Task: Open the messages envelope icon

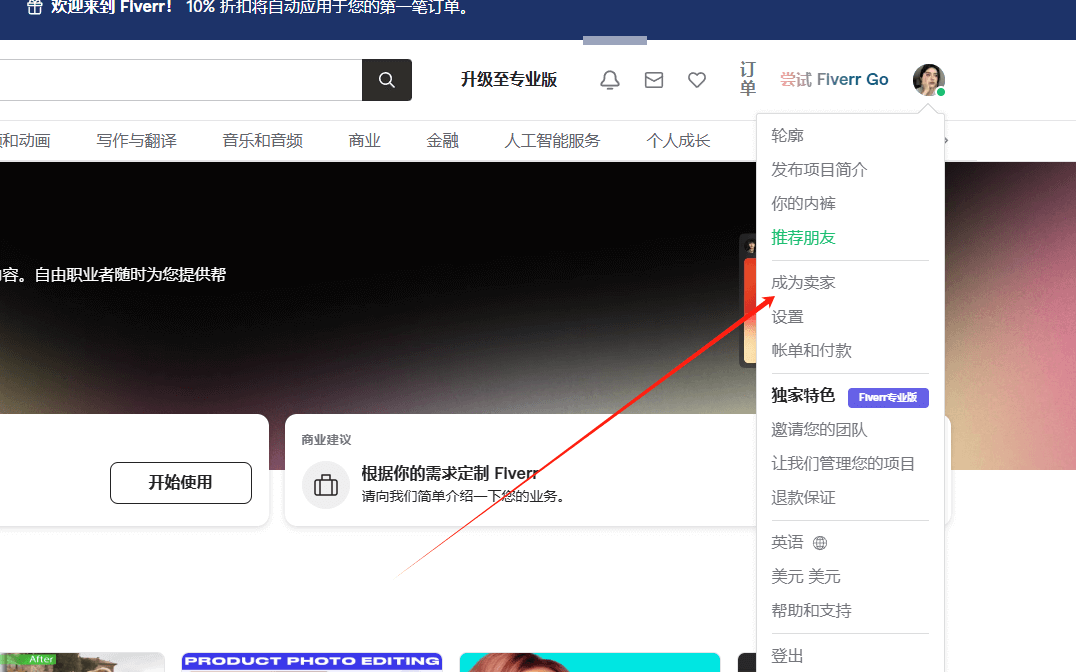Action: 653,80
